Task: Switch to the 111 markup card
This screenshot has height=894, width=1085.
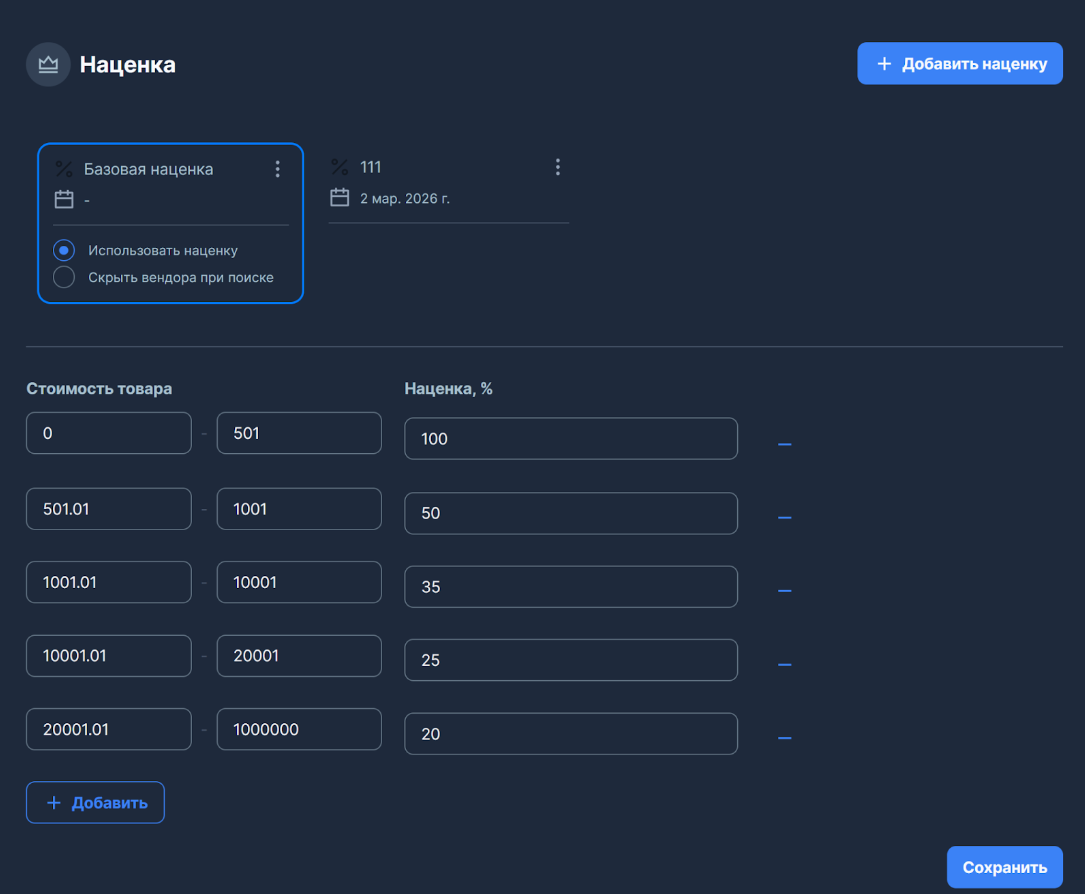Action: (440, 180)
